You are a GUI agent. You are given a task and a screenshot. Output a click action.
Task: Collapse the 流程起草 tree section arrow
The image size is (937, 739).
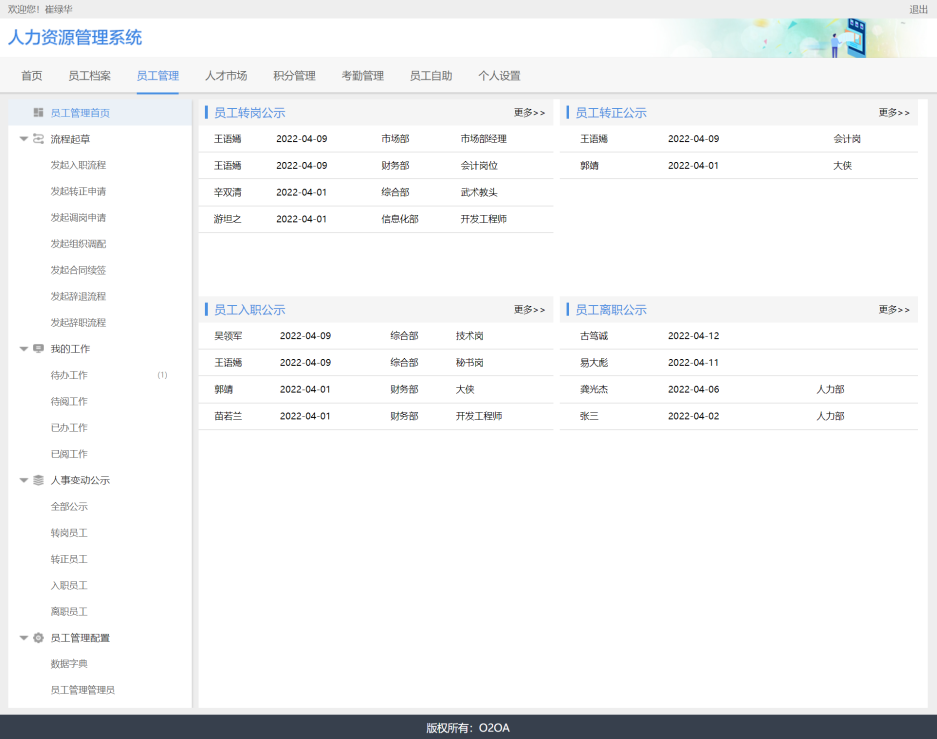(x=24, y=139)
